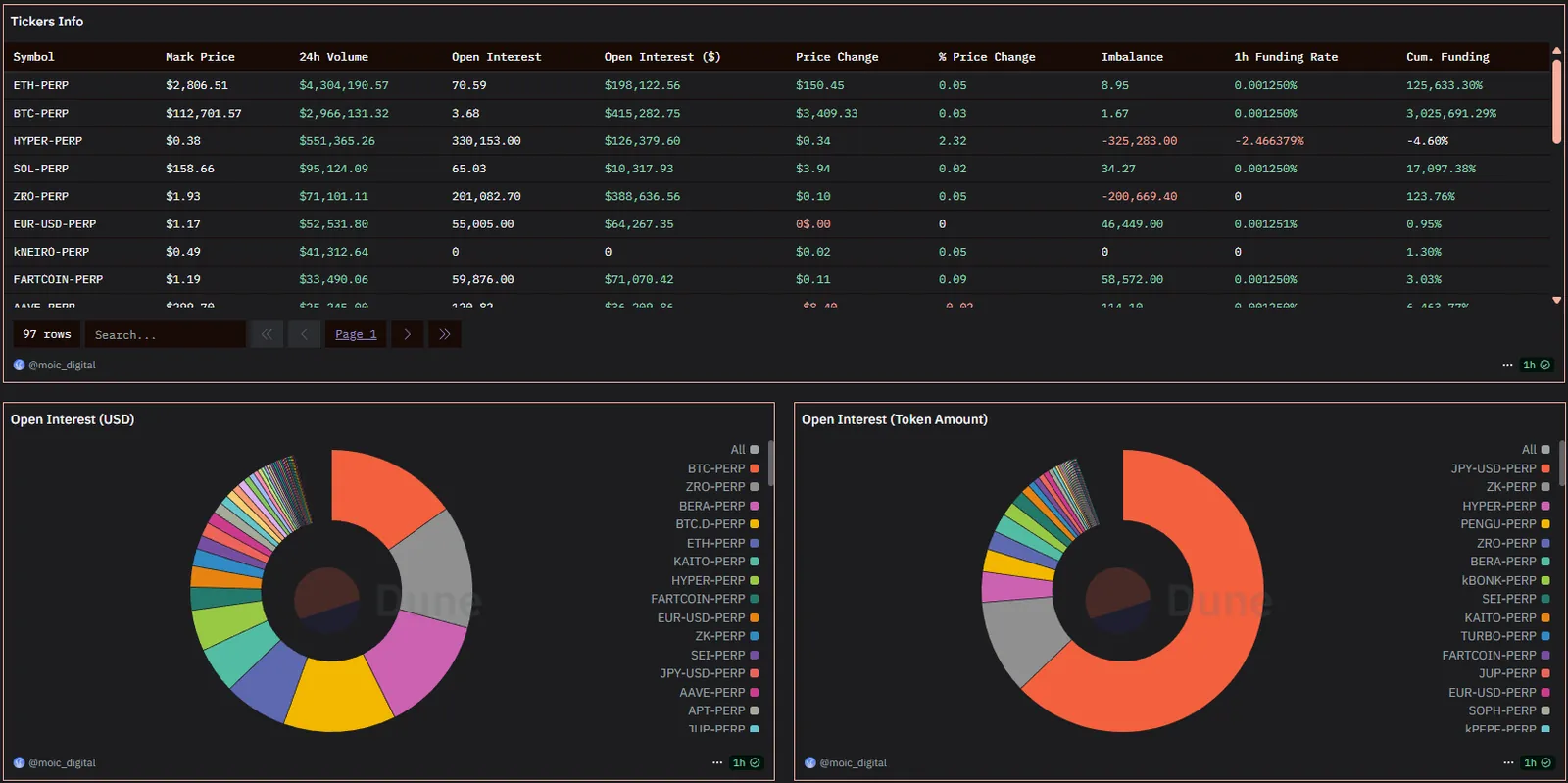Toggle ZRO-PERP in USD chart legend

click(722, 487)
